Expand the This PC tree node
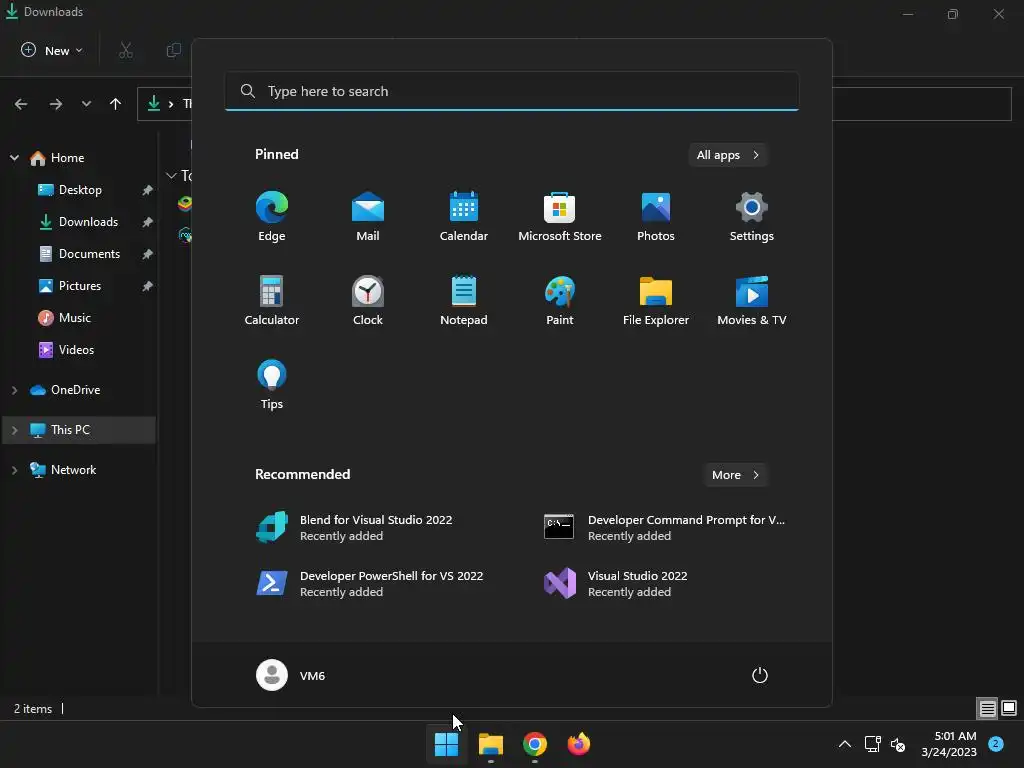The width and height of the screenshot is (1024, 768). pyautogui.click(x=14, y=430)
